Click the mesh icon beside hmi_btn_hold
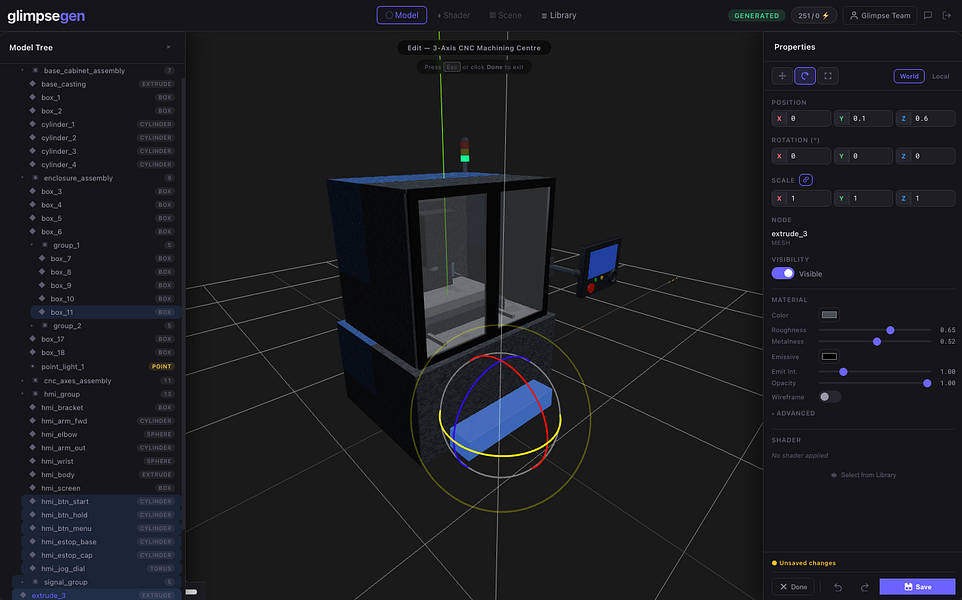Screen dimensions: 962x600 [x=33, y=515]
